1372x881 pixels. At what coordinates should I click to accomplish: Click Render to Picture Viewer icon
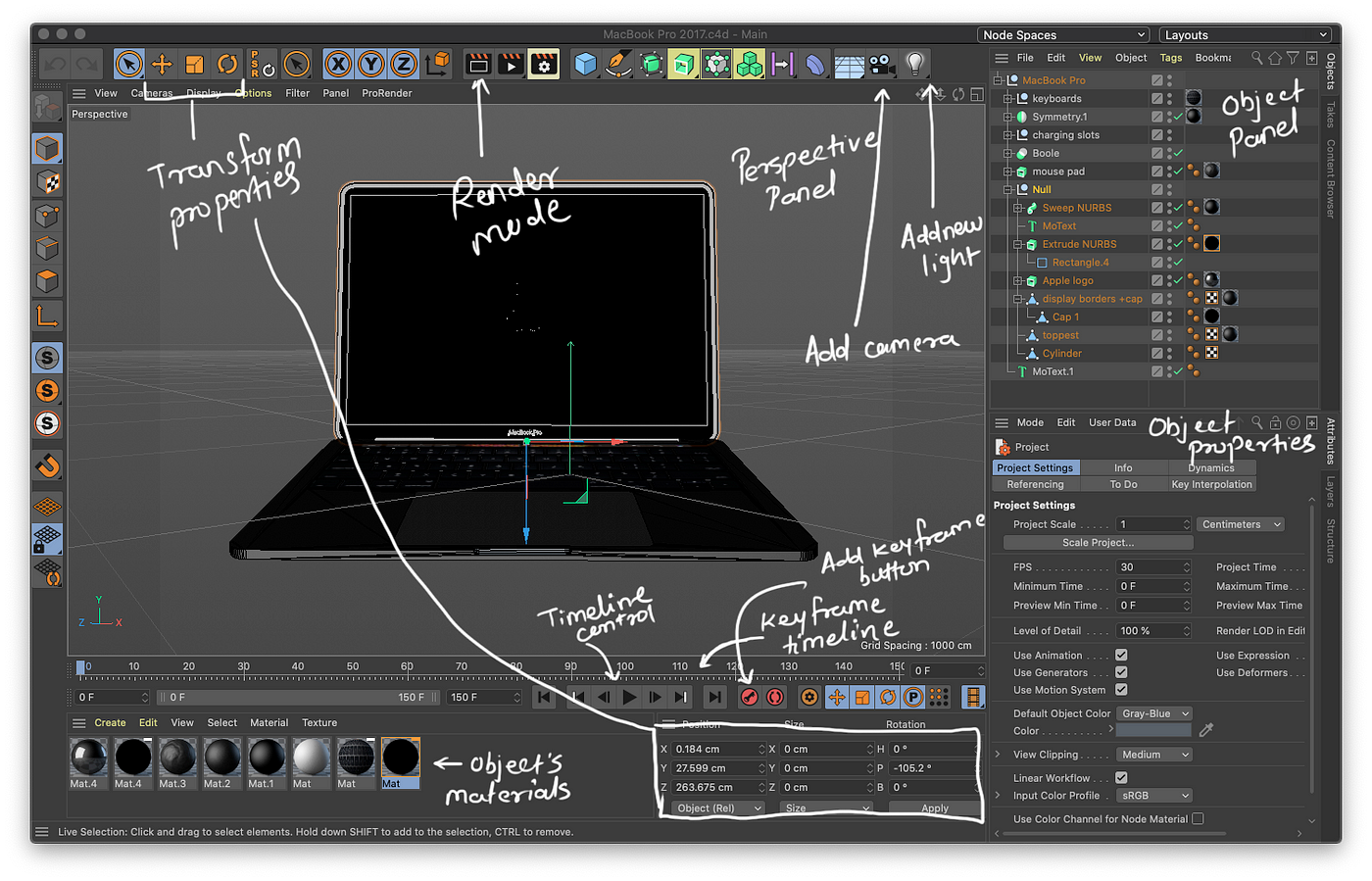pyautogui.click(x=511, y=65)
